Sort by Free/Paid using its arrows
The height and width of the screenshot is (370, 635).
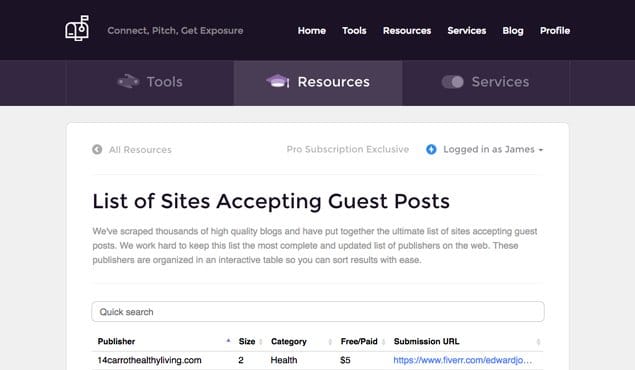coord(383,342)
